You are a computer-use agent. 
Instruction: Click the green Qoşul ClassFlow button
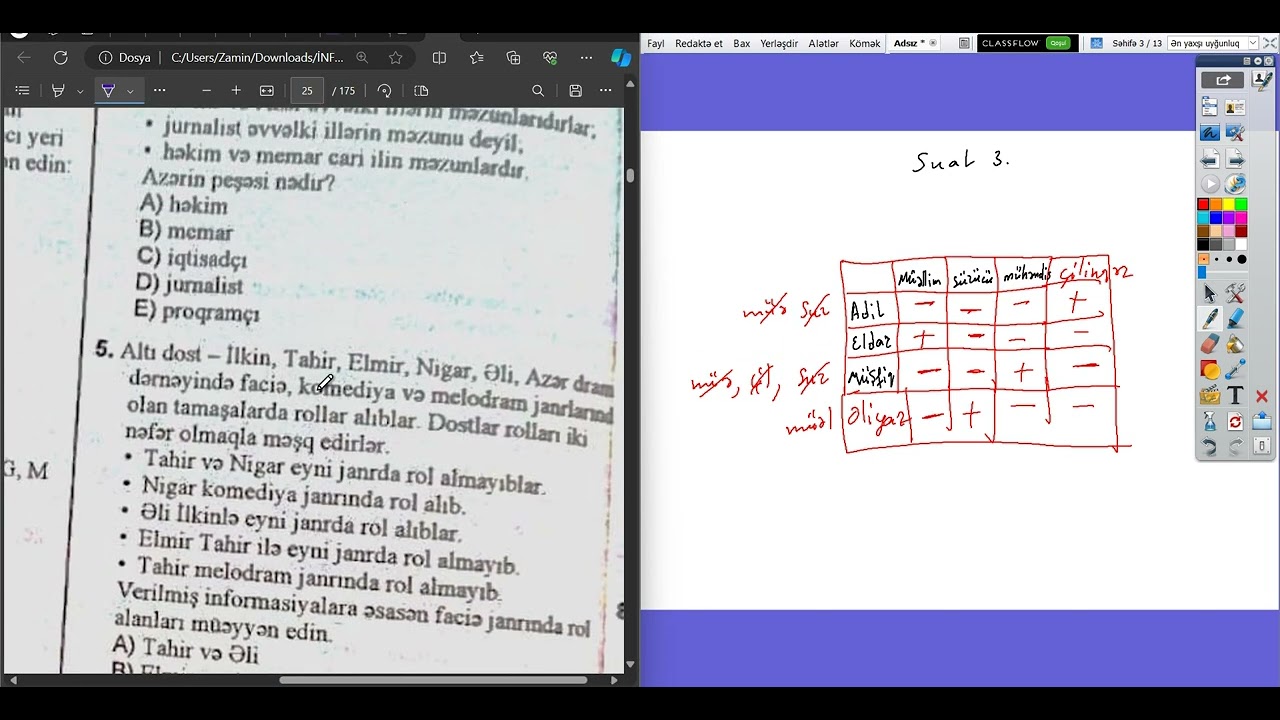pos(1057,43)
